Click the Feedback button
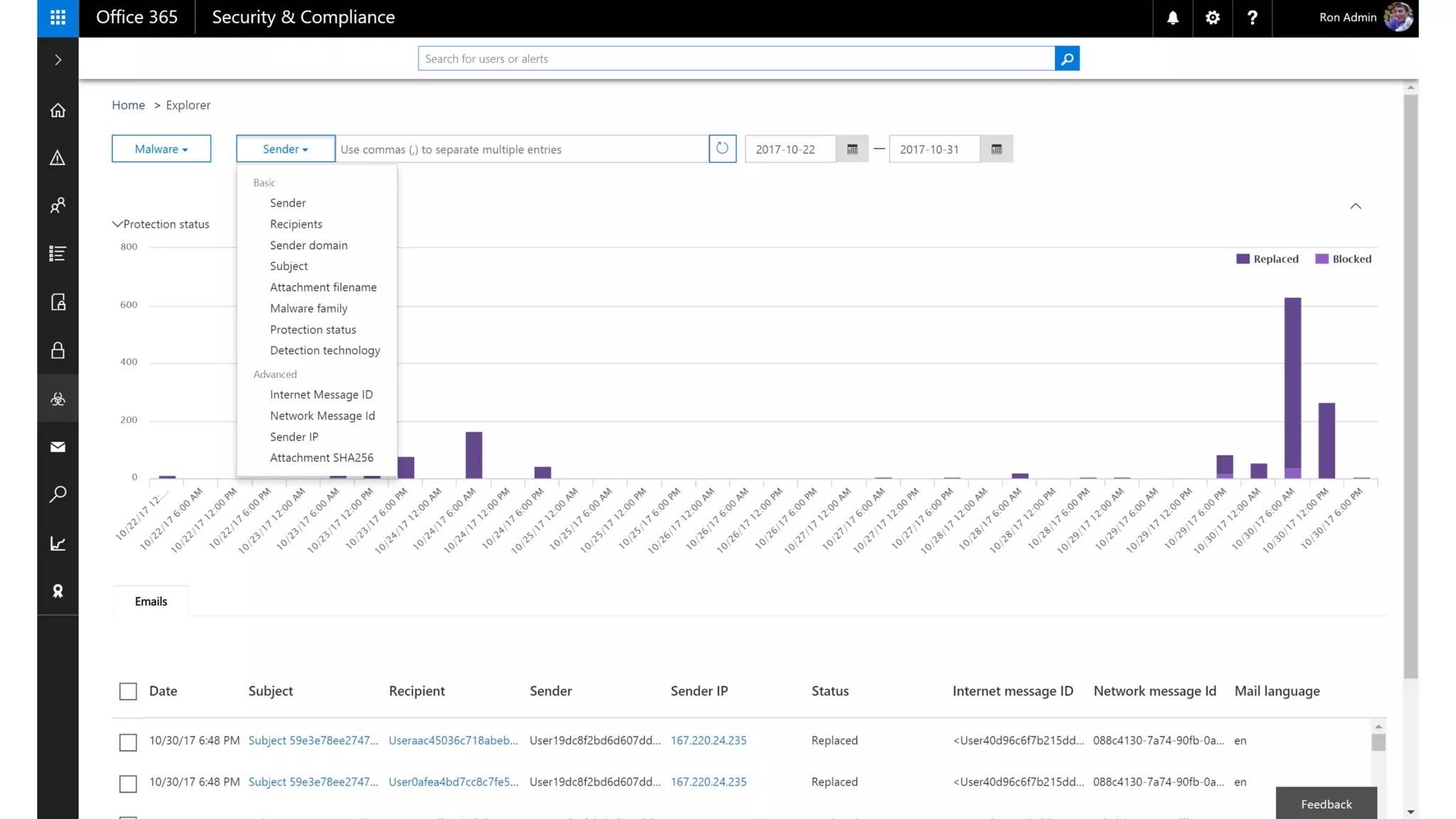Screen dimensions: 1456x819 click(1326, 804)
